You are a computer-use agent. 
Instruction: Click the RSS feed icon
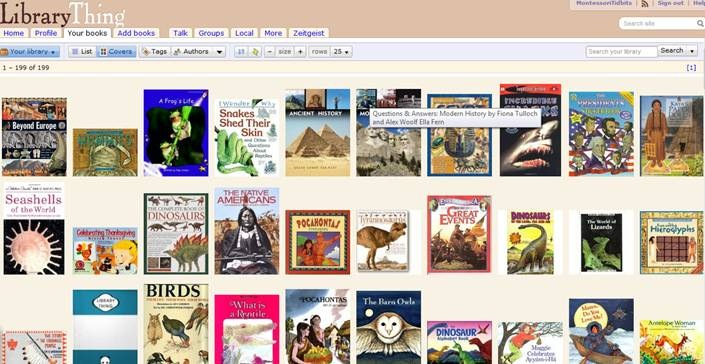[x=645, y=3]
